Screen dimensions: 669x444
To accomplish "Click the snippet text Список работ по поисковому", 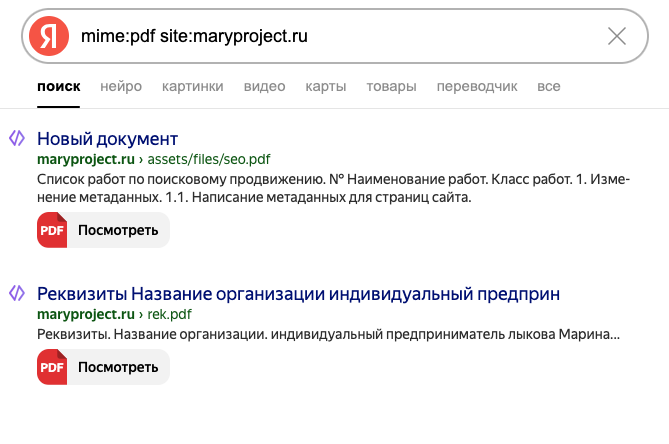I will click(333, 188).
